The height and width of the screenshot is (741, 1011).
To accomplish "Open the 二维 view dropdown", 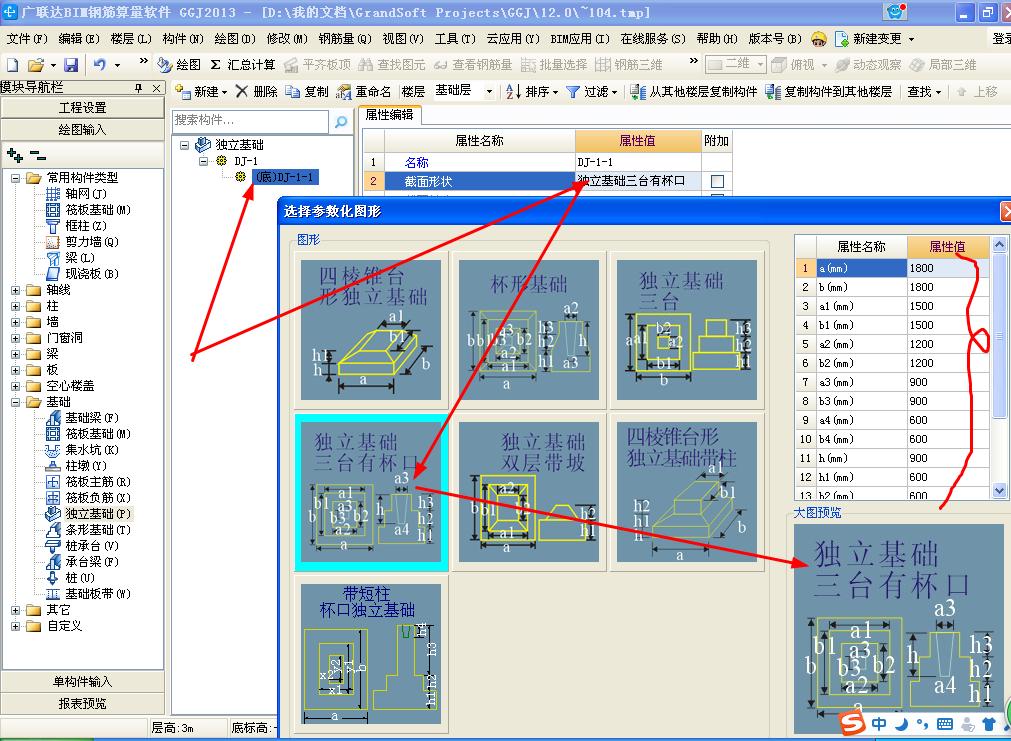I will [x=760, y=64].
